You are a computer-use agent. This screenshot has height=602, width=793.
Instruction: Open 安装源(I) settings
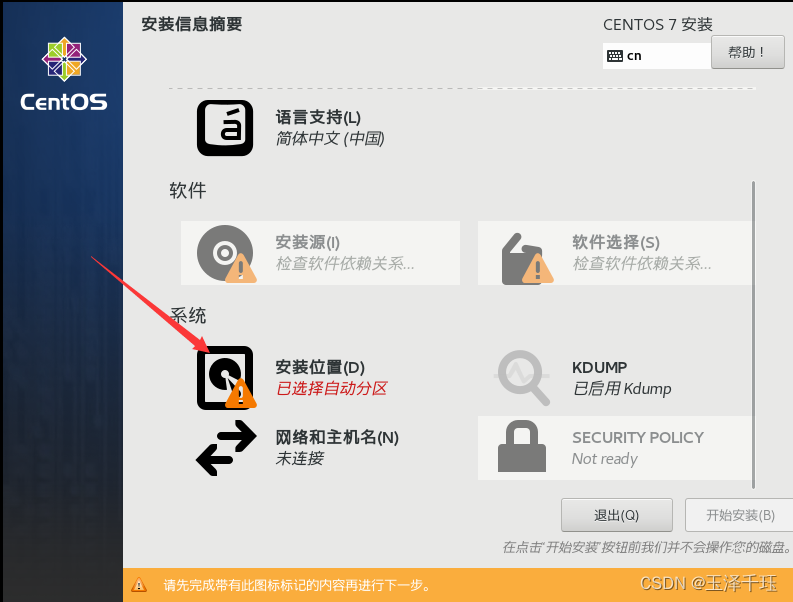(x=307, y=242)
